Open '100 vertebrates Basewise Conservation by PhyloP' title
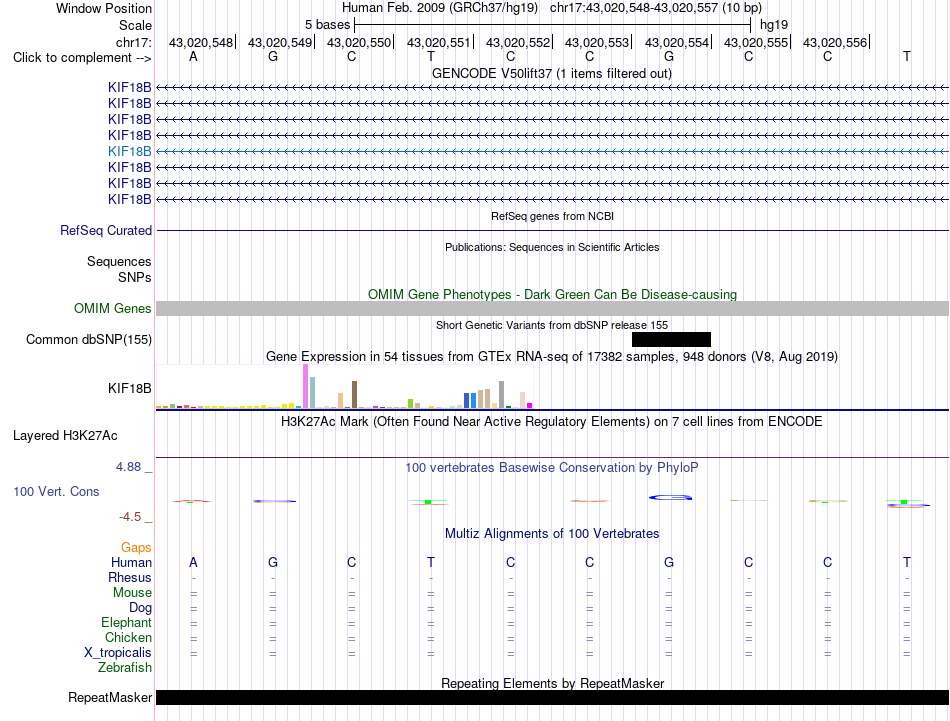The image size is (950, 721). [551, 468]
